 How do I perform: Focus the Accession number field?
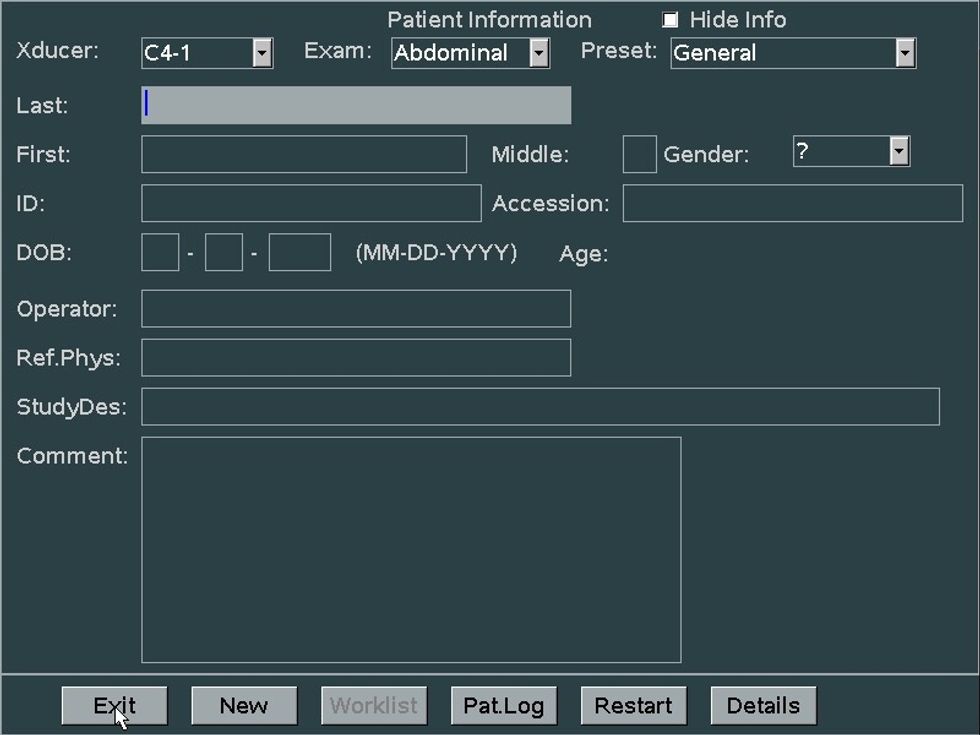point(793,204)
